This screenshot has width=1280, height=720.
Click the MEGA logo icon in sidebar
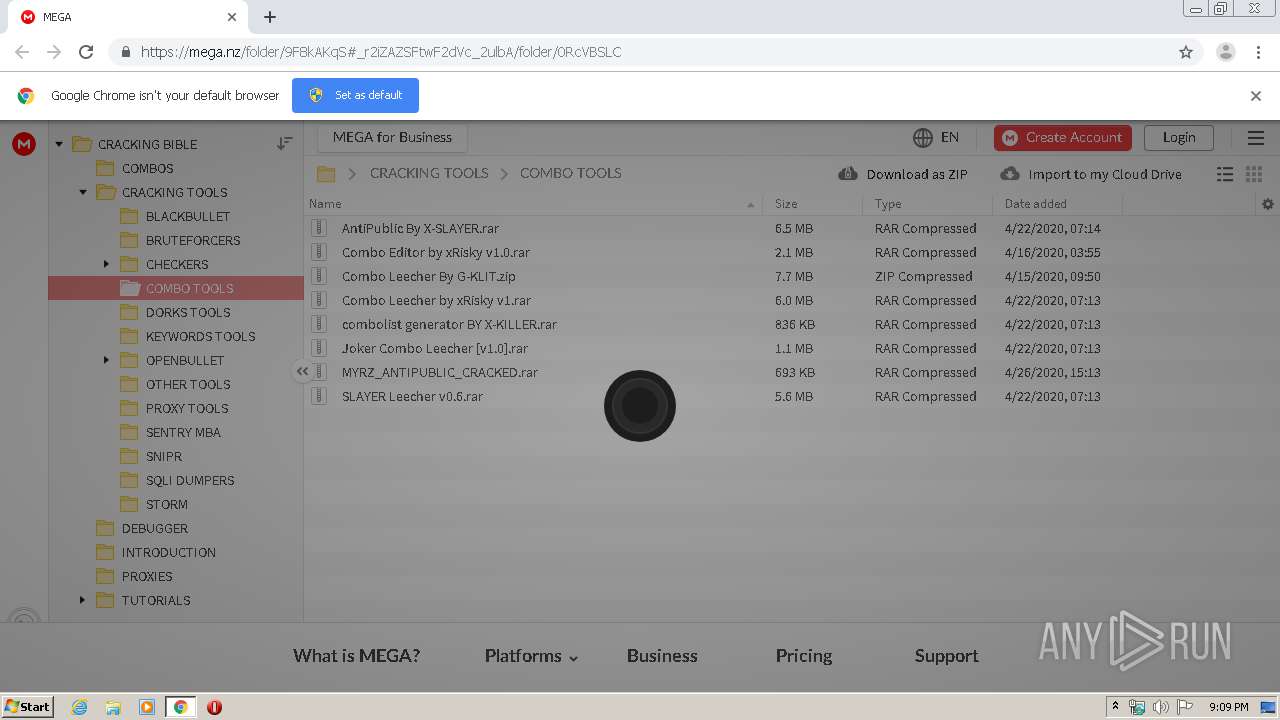pyautogui.click(x=24, y=144)
